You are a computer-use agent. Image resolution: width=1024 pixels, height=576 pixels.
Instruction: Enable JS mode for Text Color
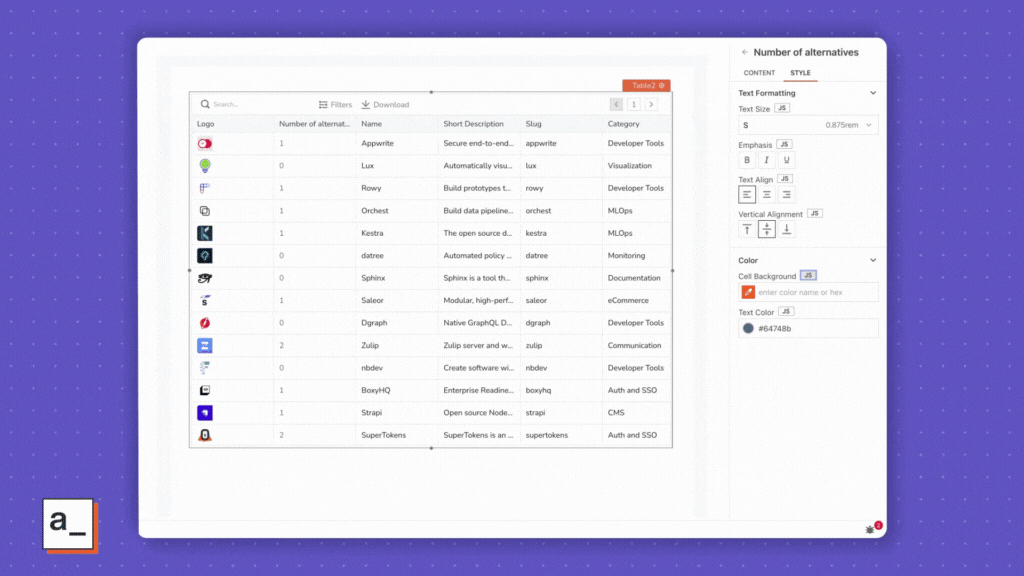786,312
